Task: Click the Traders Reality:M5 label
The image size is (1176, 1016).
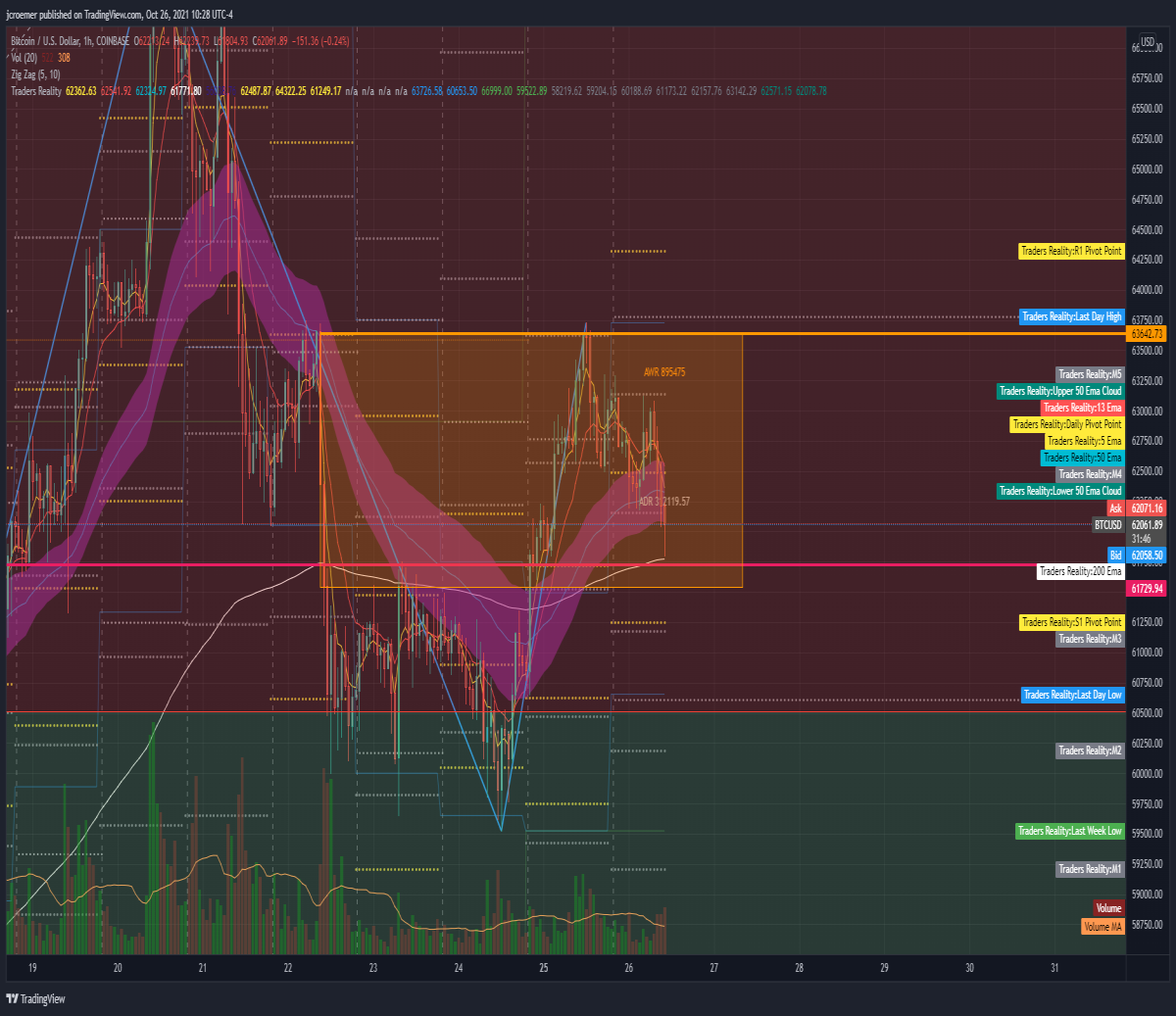Action: [1090, 374]
